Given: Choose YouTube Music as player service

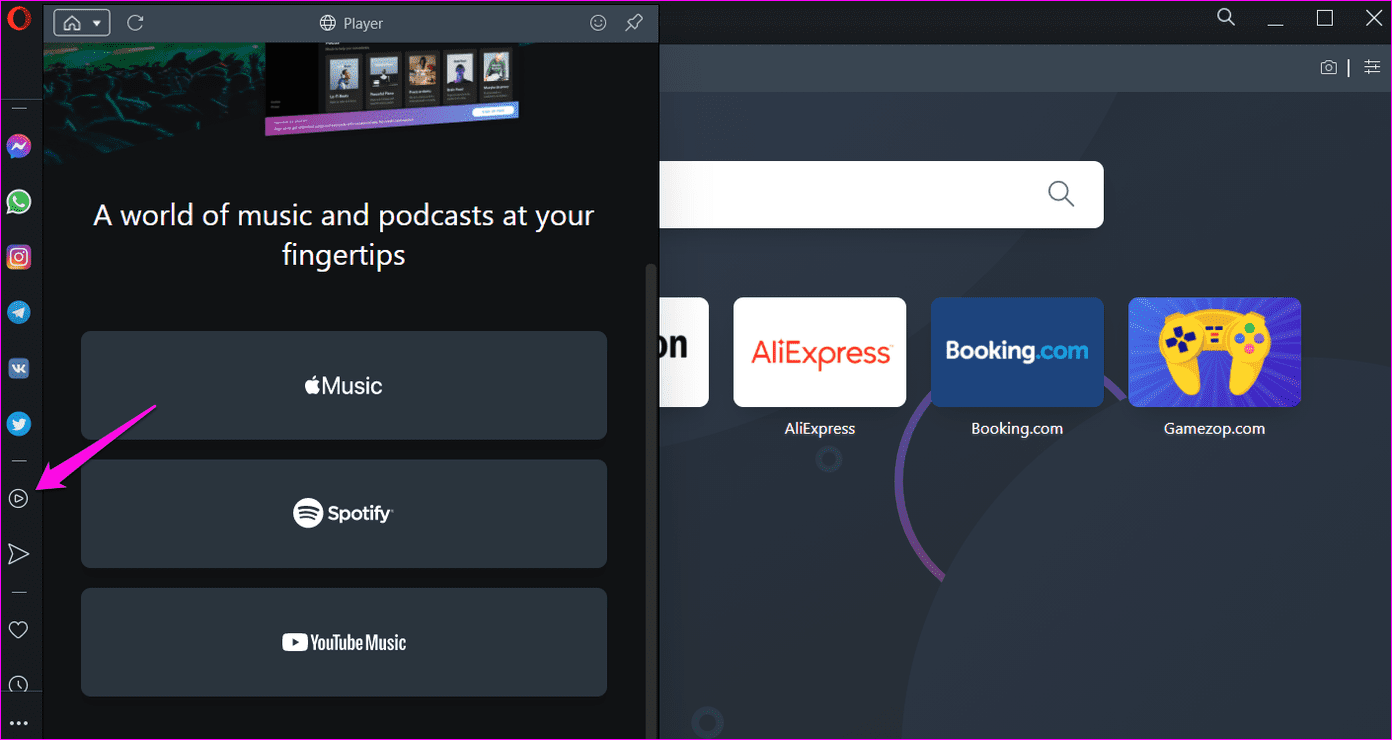Looking at the screenshot, I should coord(344,642).
